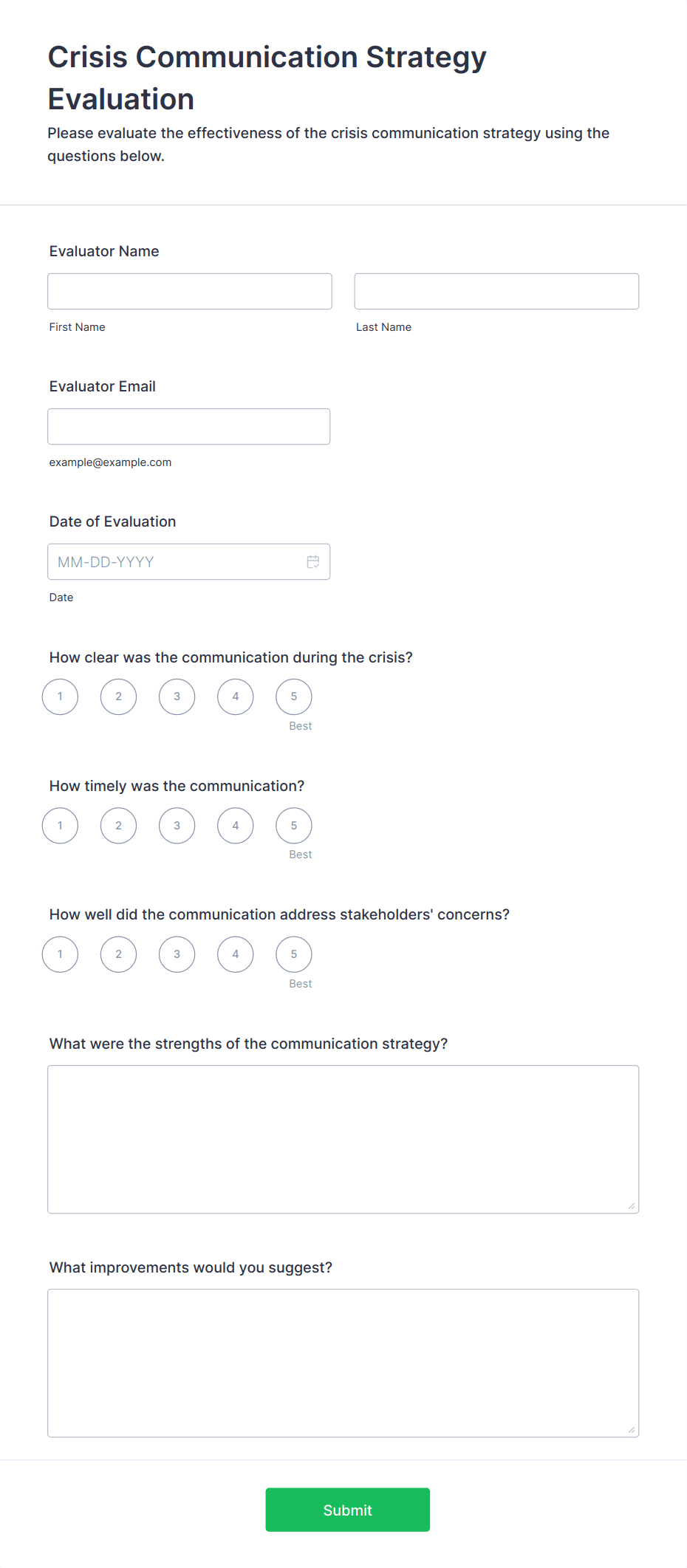
Task: Rate communication clarity as 2
Action: click(119, 696)
